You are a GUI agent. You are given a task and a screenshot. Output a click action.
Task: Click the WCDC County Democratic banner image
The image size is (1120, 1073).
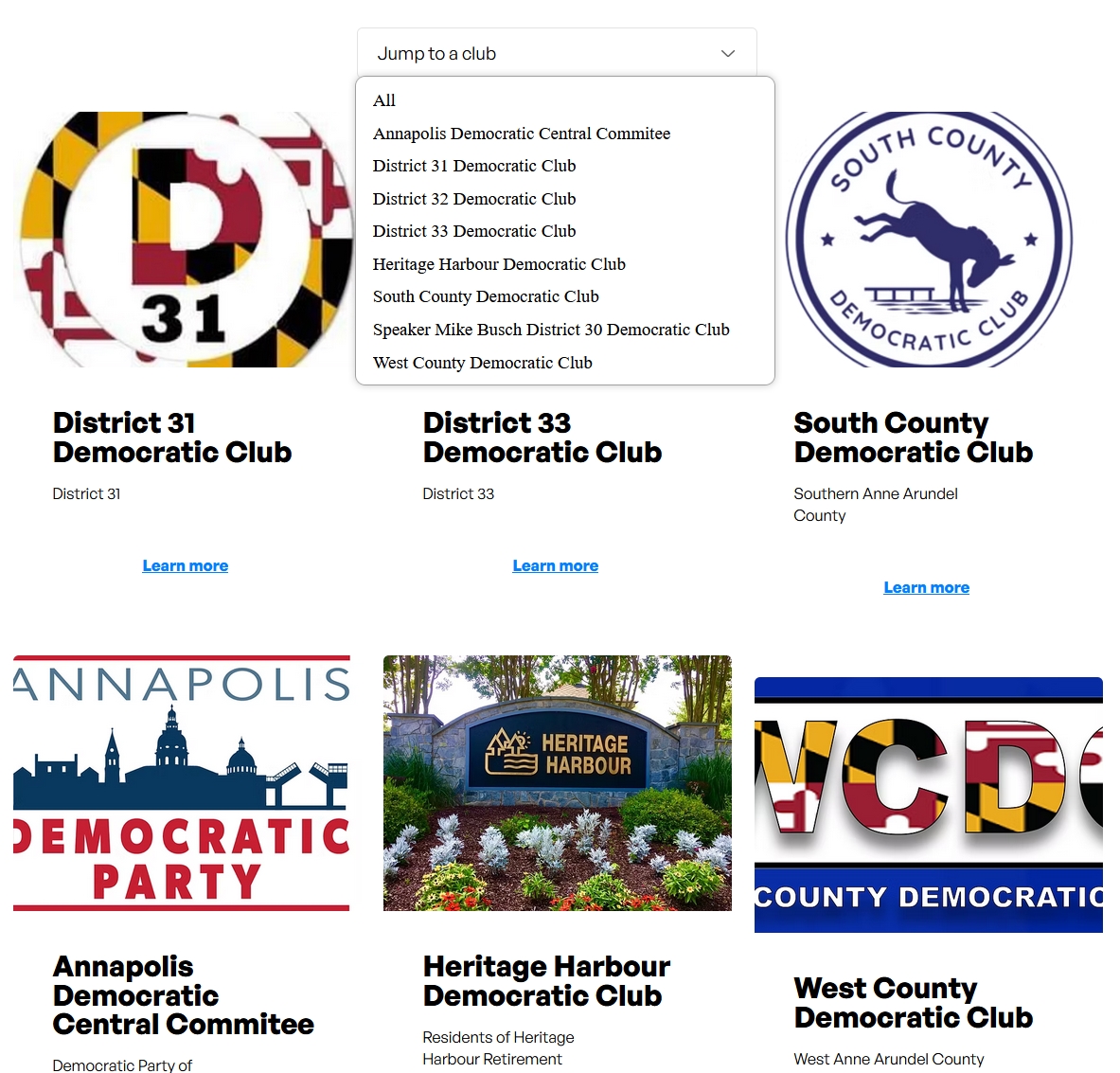[x=929, y=805]
